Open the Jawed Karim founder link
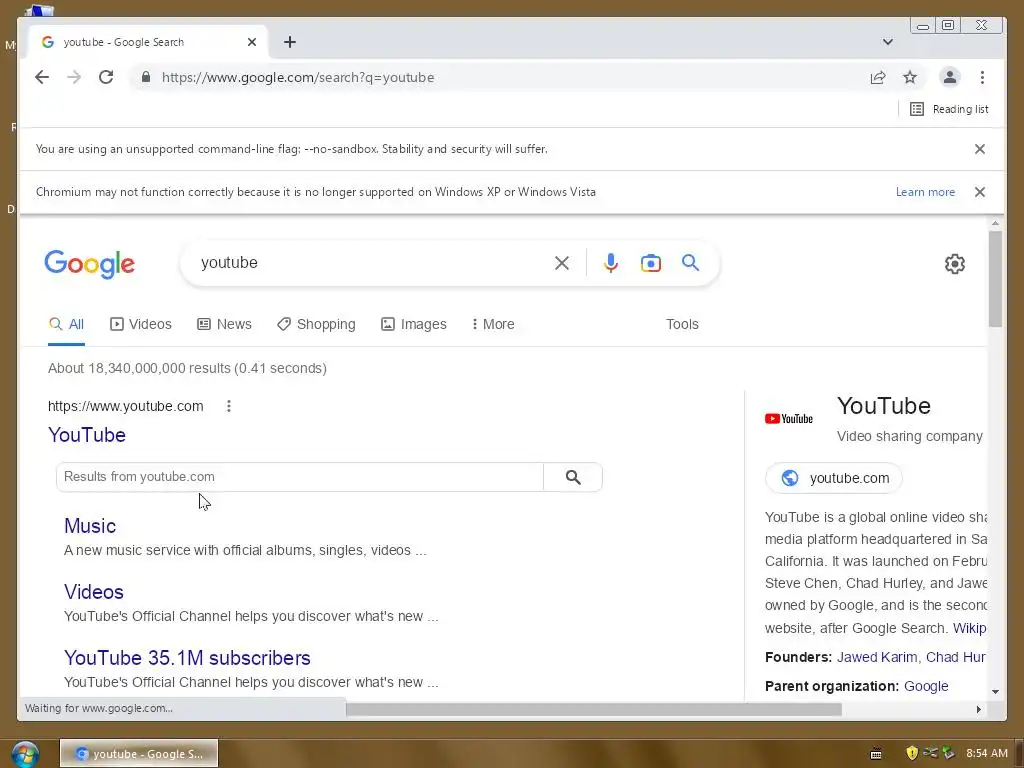 [x=877, y=658]
